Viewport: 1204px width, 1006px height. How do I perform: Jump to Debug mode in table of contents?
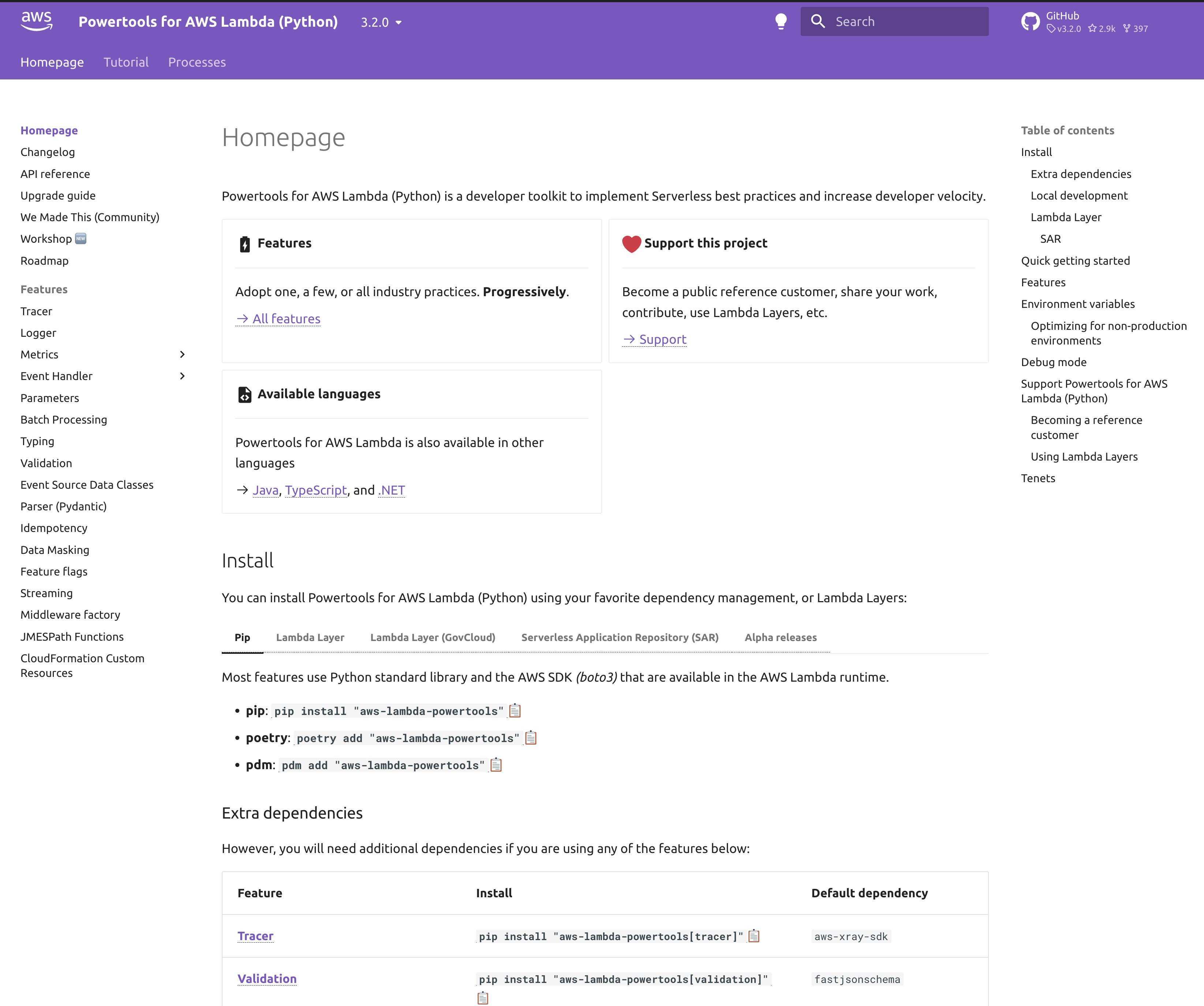(1053, 362)
